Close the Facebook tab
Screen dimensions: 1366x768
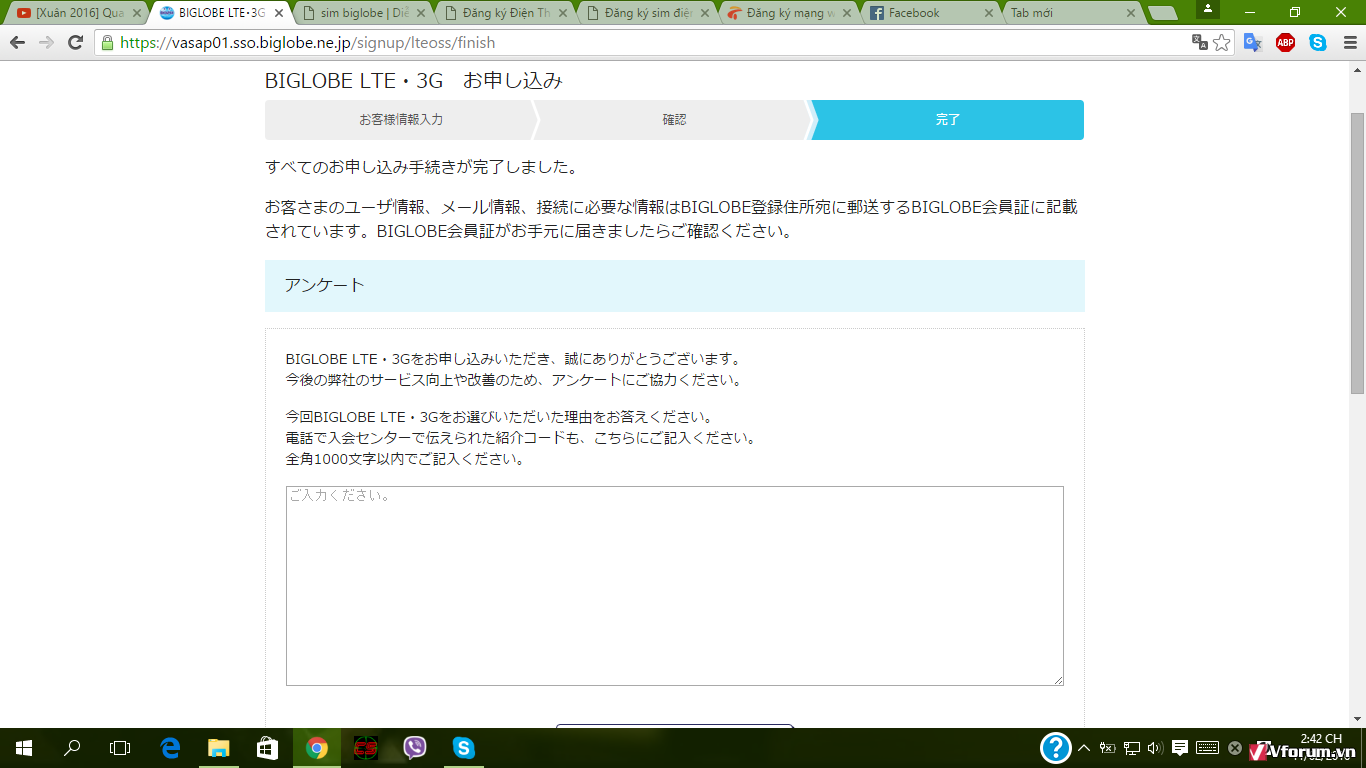(x=990, y=13)
